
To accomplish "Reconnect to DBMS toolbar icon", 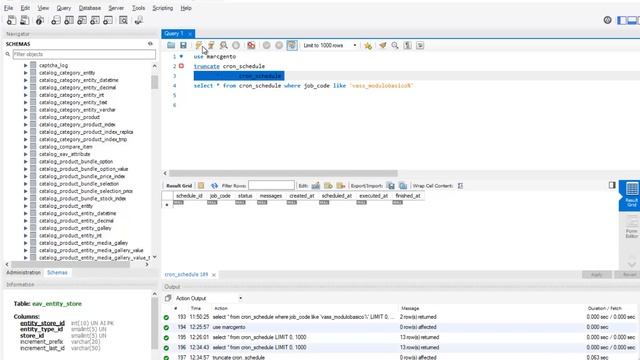I will click(139, 20).
